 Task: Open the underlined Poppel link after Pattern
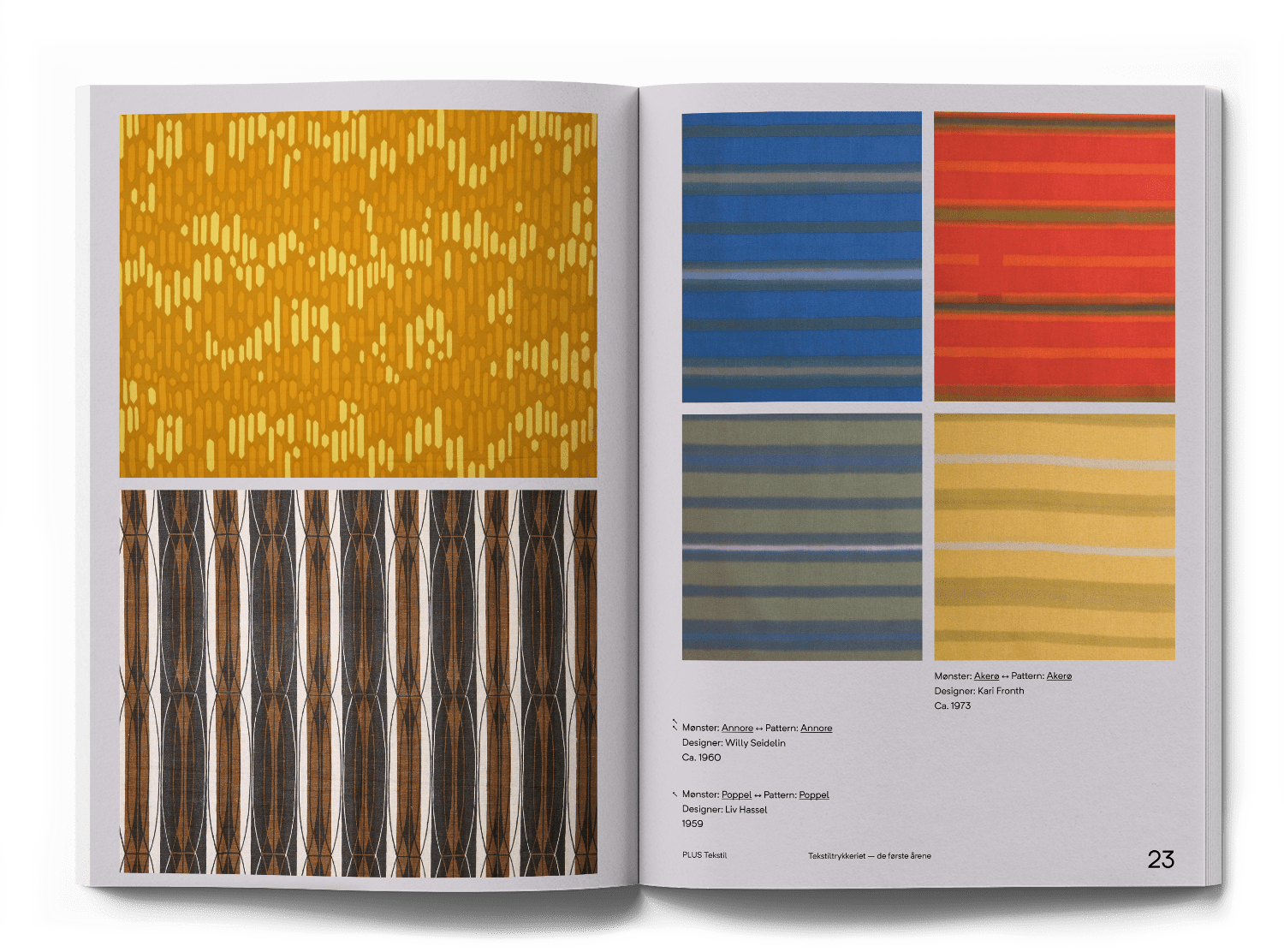point(813,795)
